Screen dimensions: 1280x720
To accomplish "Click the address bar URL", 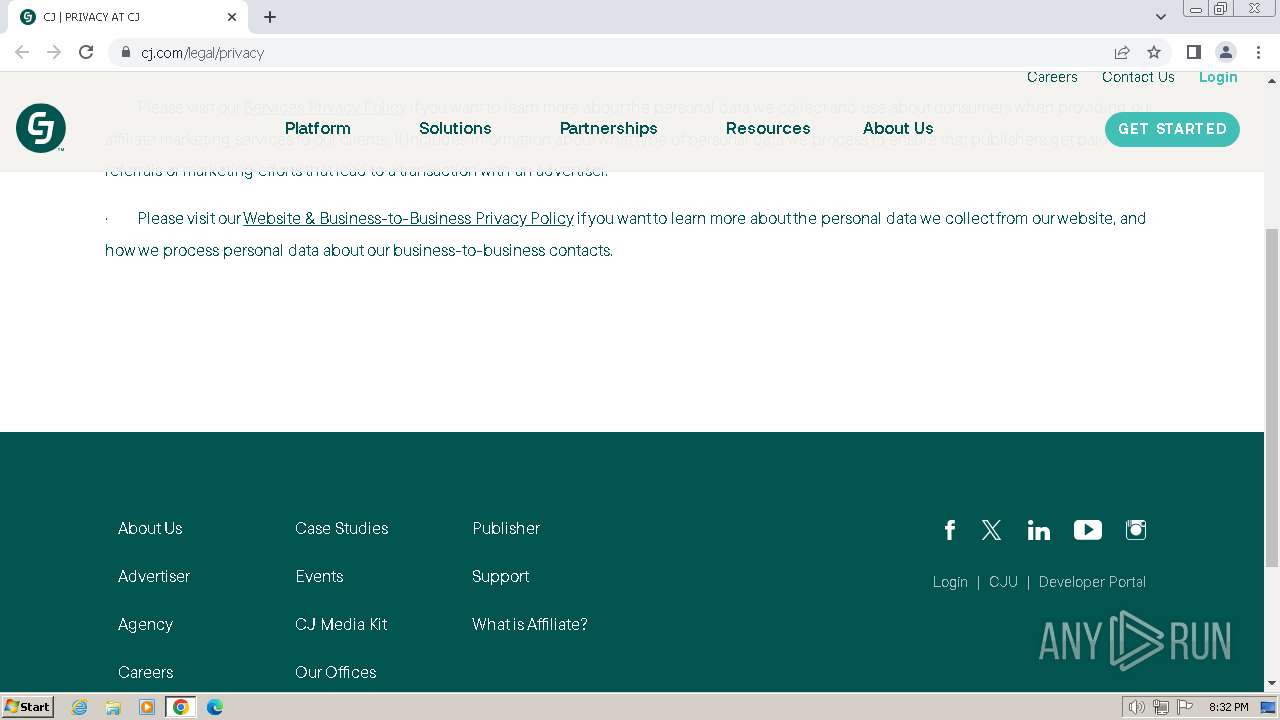I will pos(203,53).
